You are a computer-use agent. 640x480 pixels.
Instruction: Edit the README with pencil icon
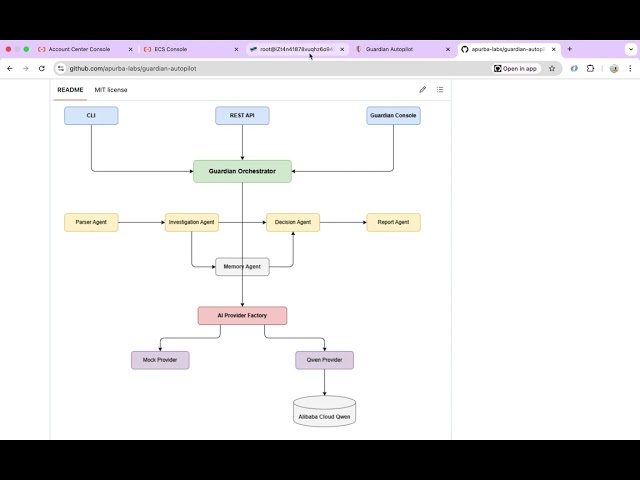coord(423,89)
